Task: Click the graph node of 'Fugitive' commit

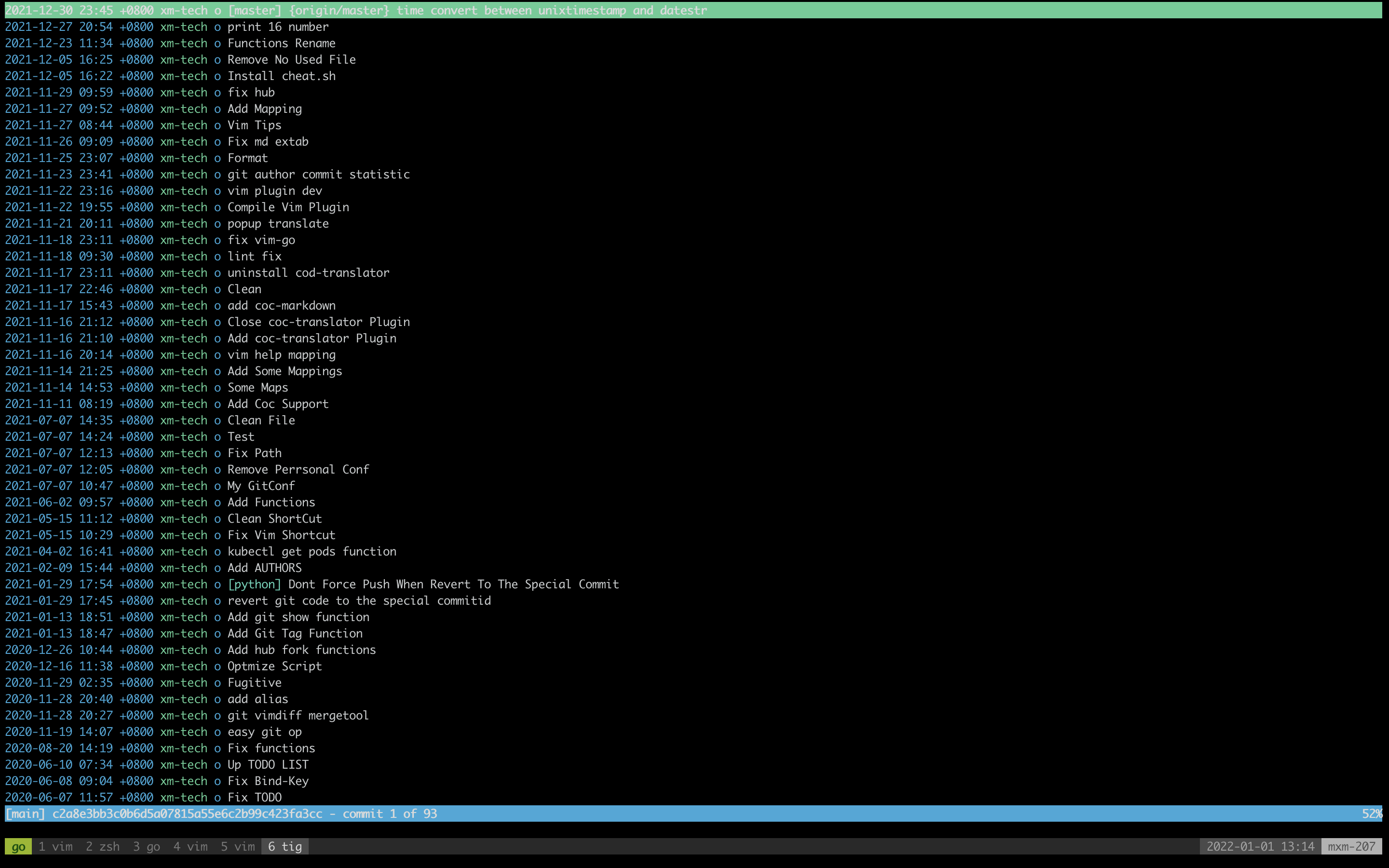Action: [218, 683]
